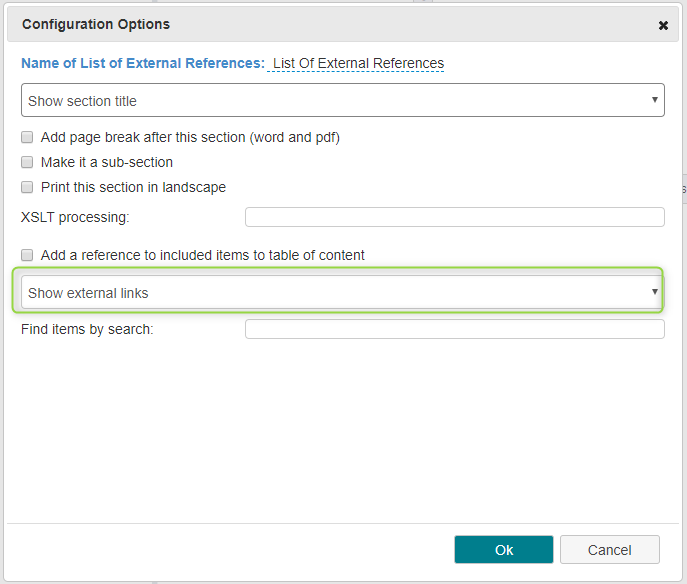This screenshot has height=584, width=687.
Task: Click the Configuration Options title bar
Action: click(343, 25)
